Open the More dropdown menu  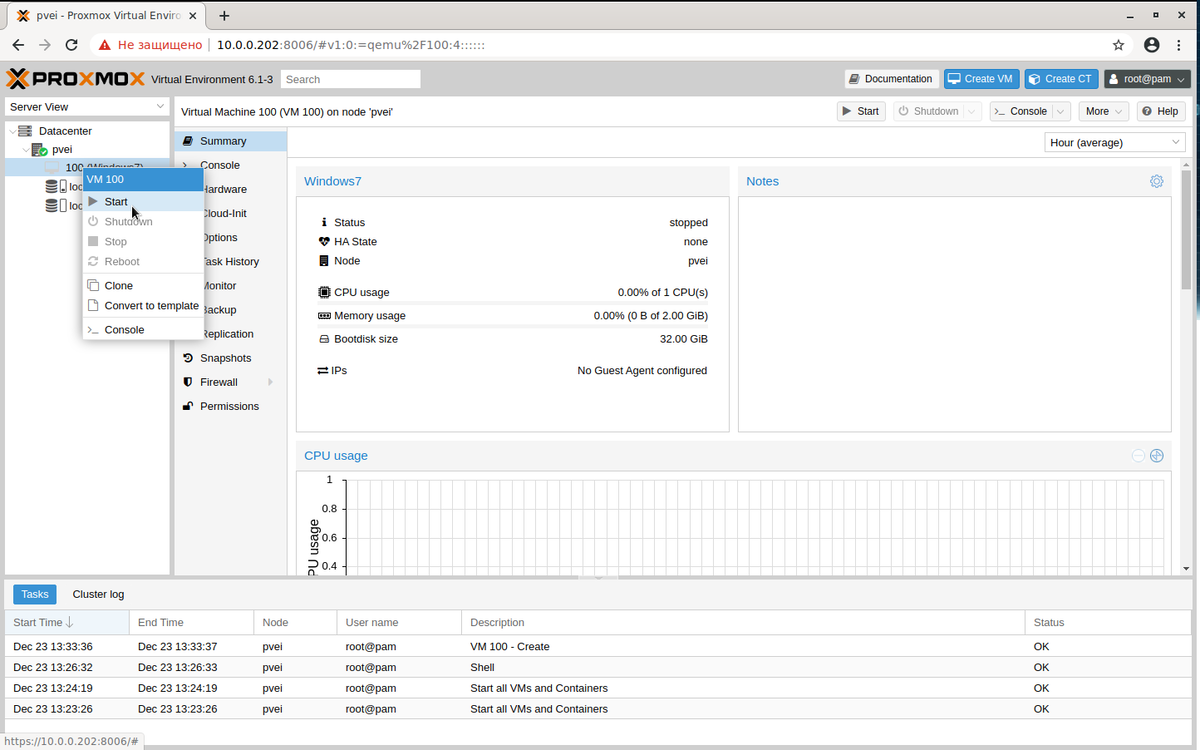click(1104, 111)
